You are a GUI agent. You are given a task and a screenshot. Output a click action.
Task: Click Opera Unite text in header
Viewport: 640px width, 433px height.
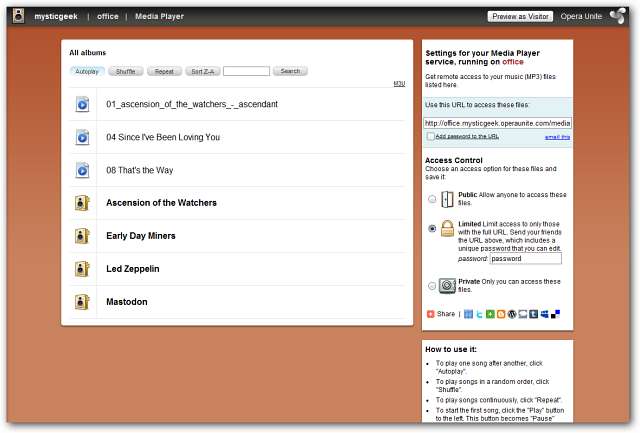point(581,16)
